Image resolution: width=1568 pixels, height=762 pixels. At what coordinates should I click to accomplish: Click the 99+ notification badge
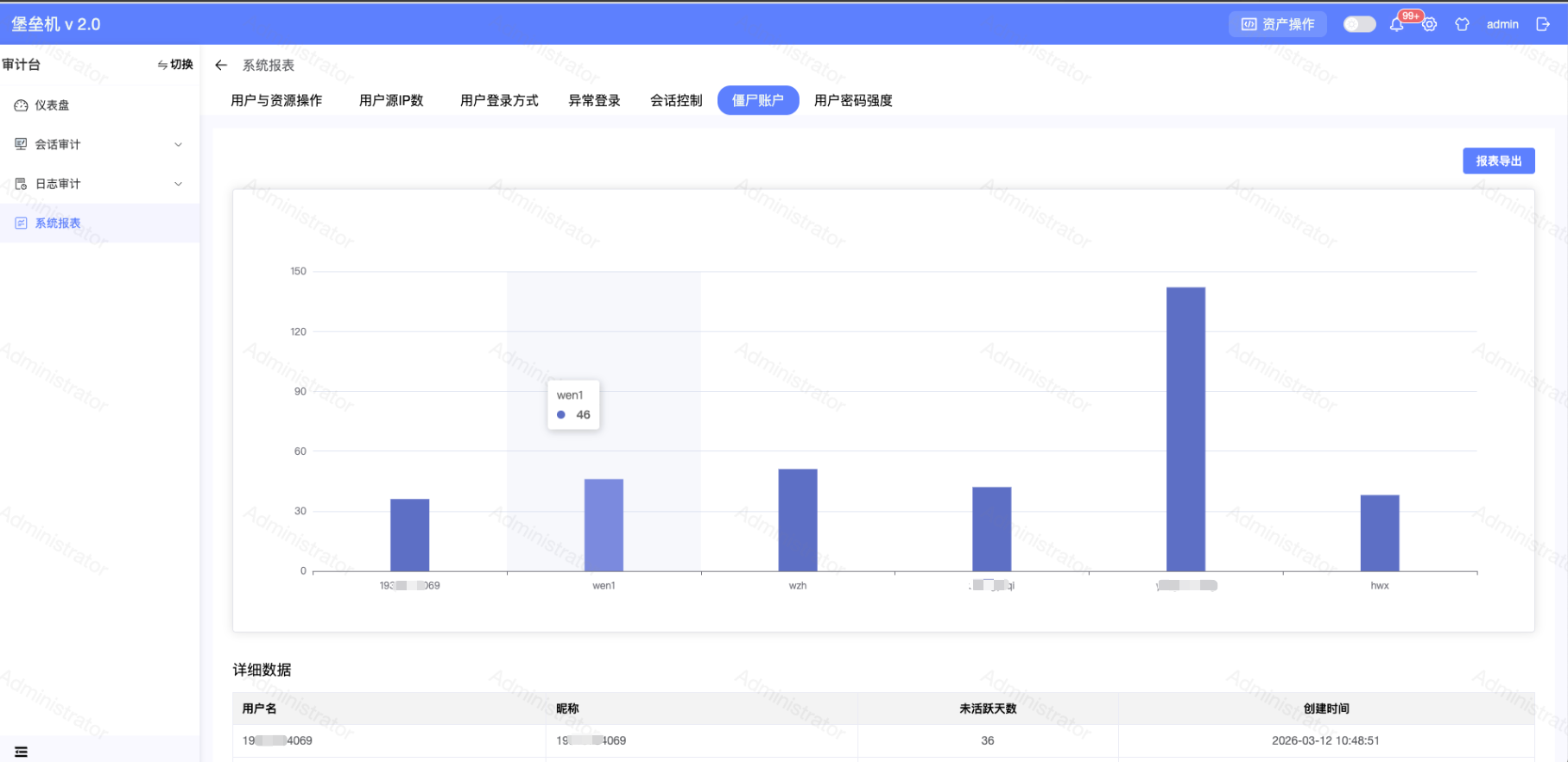tap(1411, 16)
